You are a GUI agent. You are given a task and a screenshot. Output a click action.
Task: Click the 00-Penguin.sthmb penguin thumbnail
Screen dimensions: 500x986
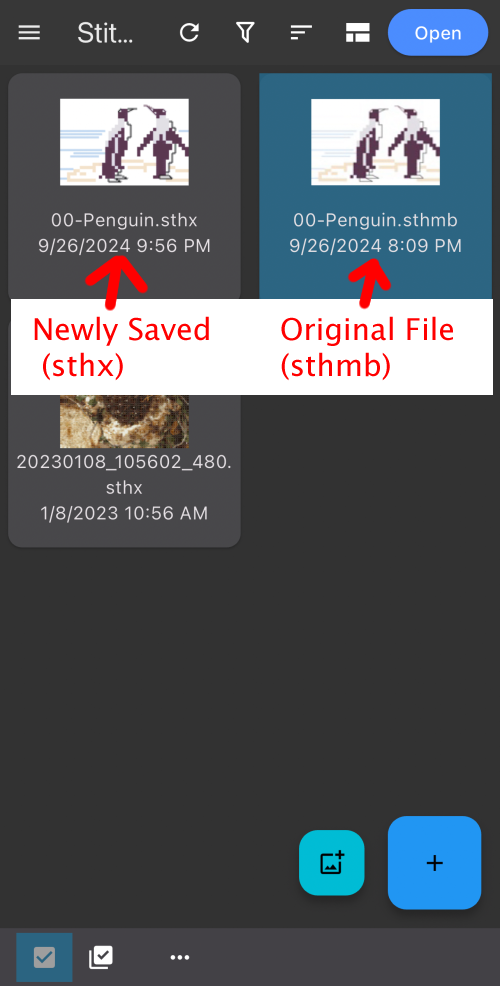(x=375, y=142)
